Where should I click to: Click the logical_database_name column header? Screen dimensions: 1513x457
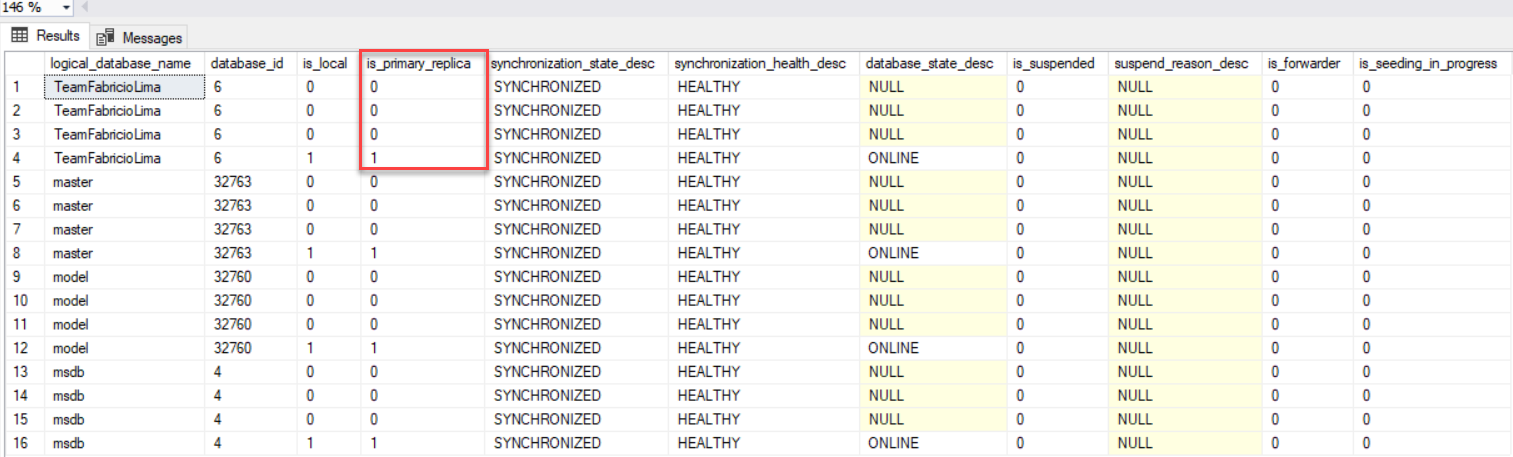[x=120, y=63]
